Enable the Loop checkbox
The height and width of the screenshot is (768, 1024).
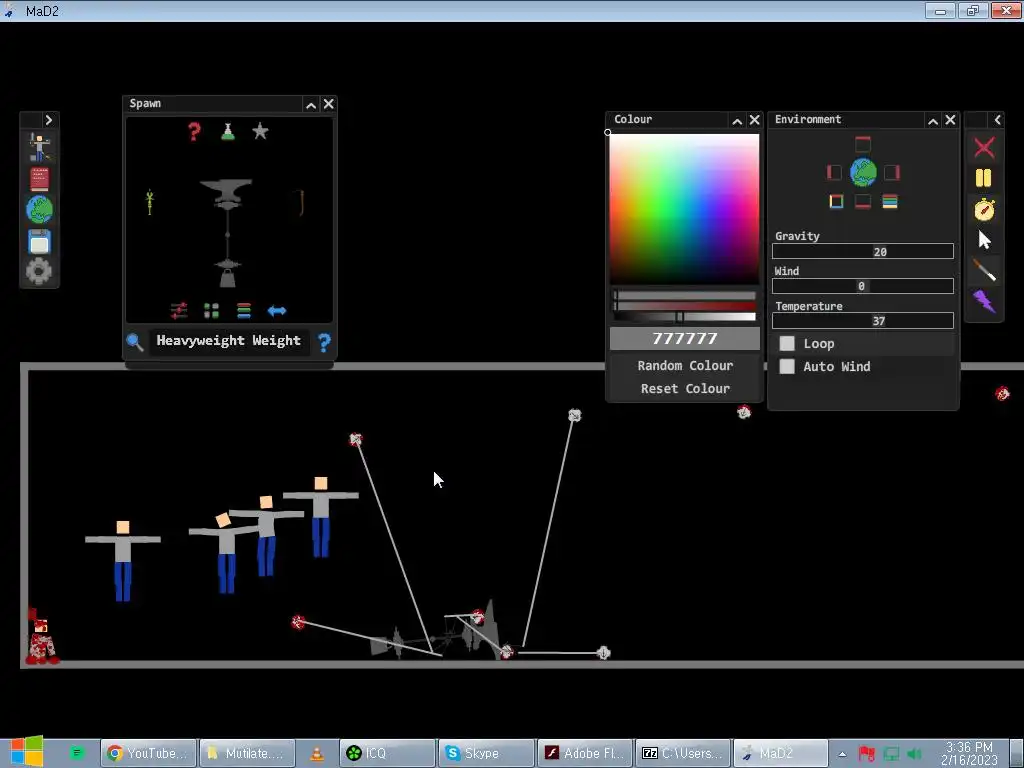click(787, 344)
